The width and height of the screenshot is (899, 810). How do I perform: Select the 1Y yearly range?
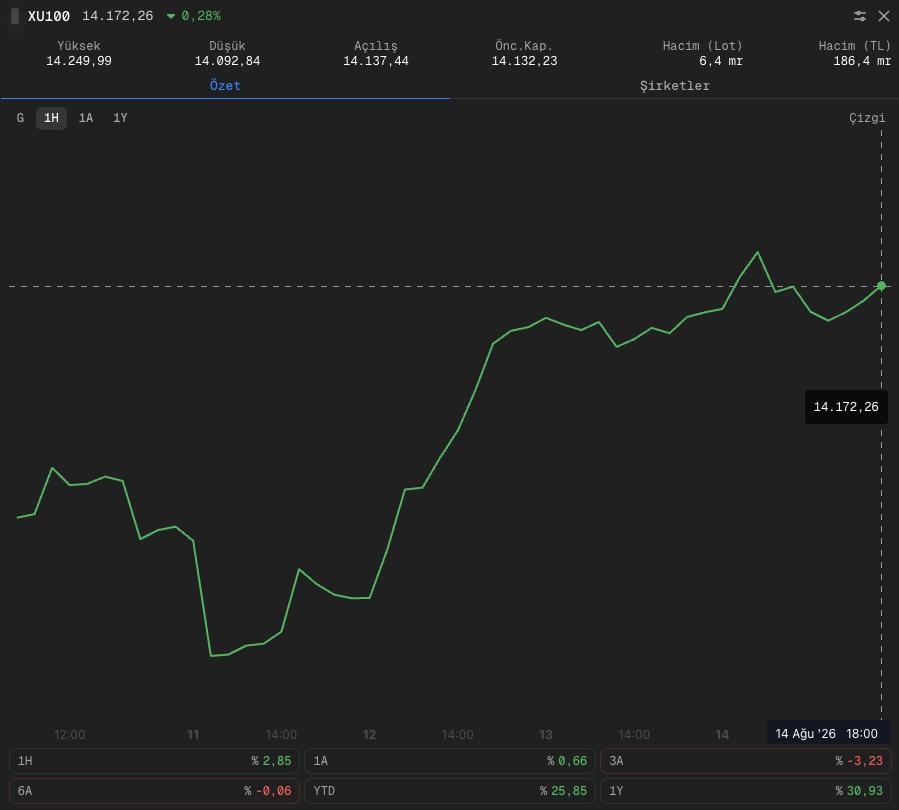point(120,118)
